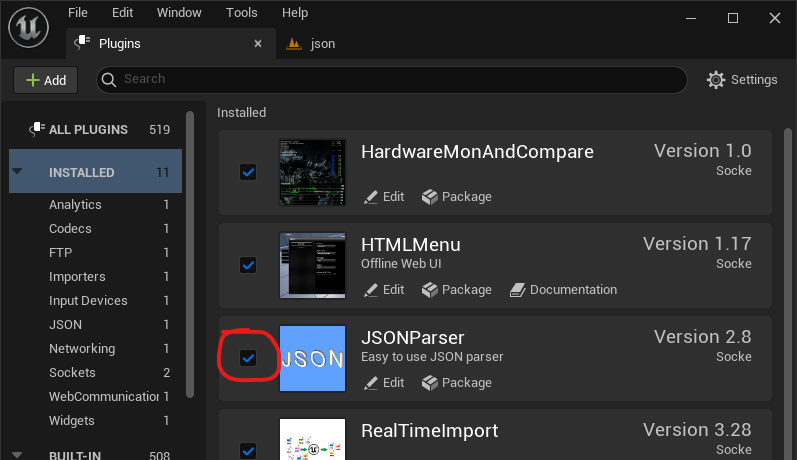The image size is (797, 460).
Task: Select the Sockets category in the sidebar
Action: tap(72, 373)
